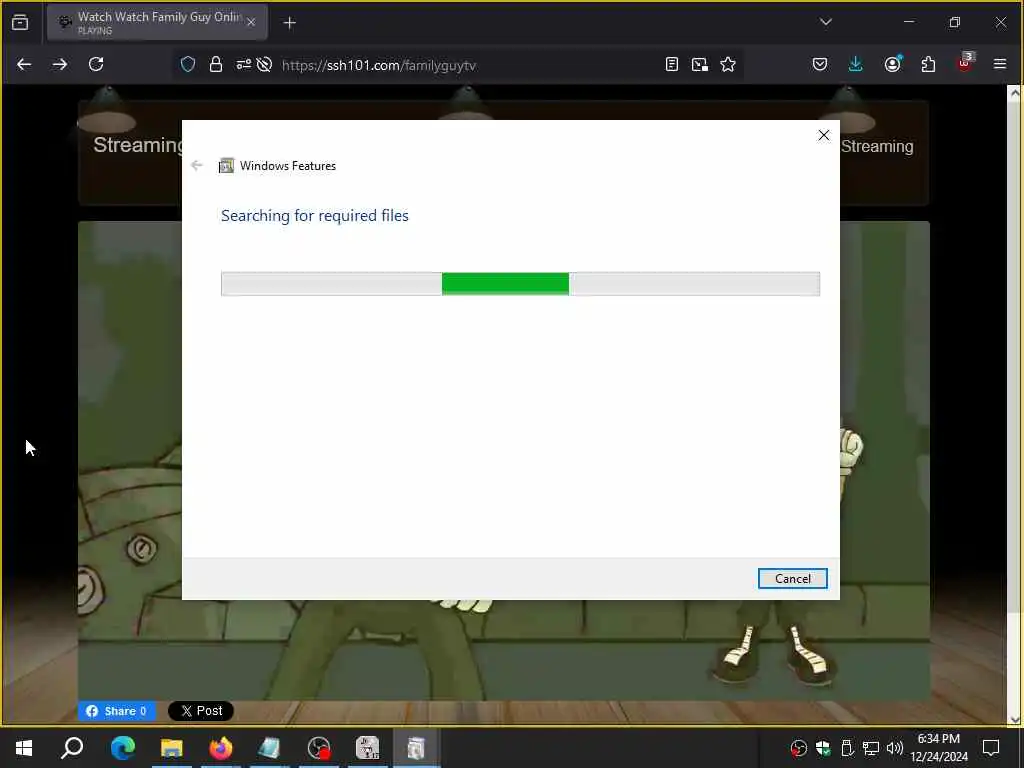
Task: Close the Family Guy browser tab
Action: click(251, 22)
